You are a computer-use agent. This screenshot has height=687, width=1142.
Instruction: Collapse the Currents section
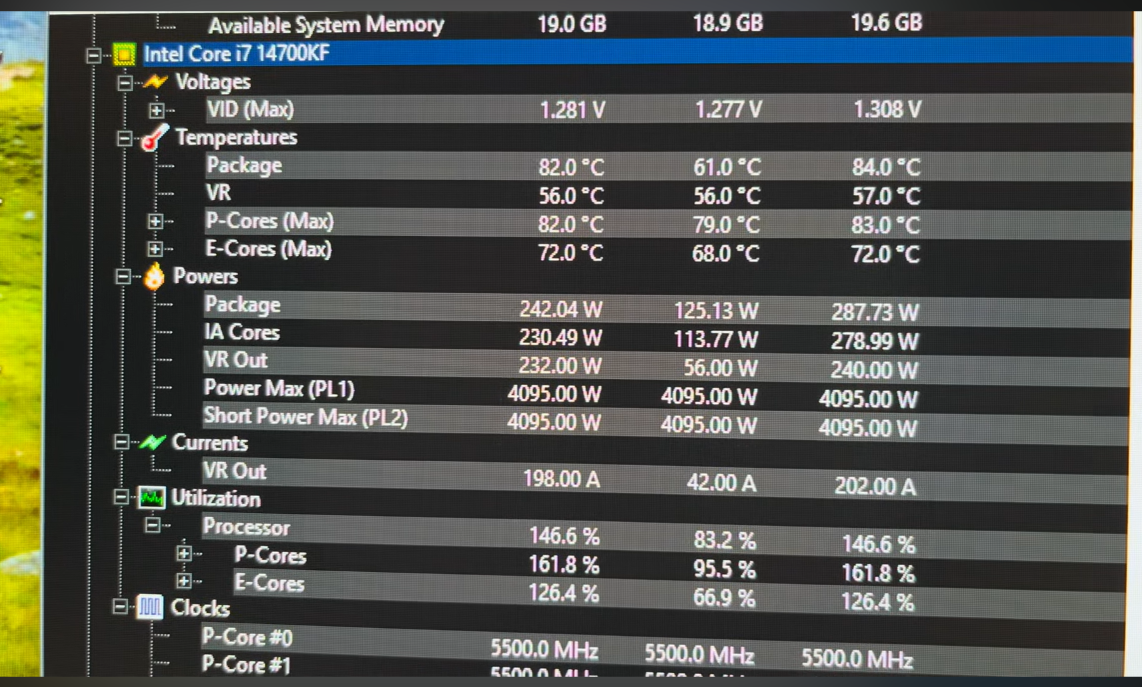click(122, 441)
